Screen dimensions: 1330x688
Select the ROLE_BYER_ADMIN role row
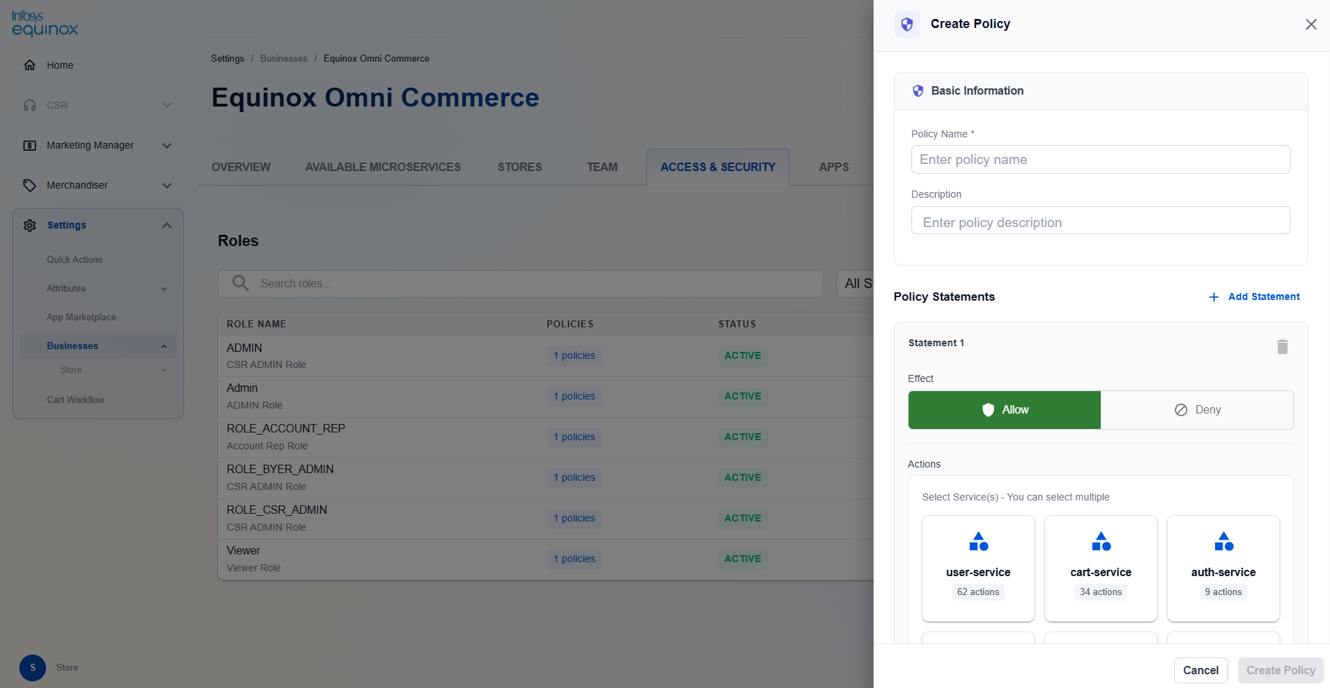click(546, 478)
